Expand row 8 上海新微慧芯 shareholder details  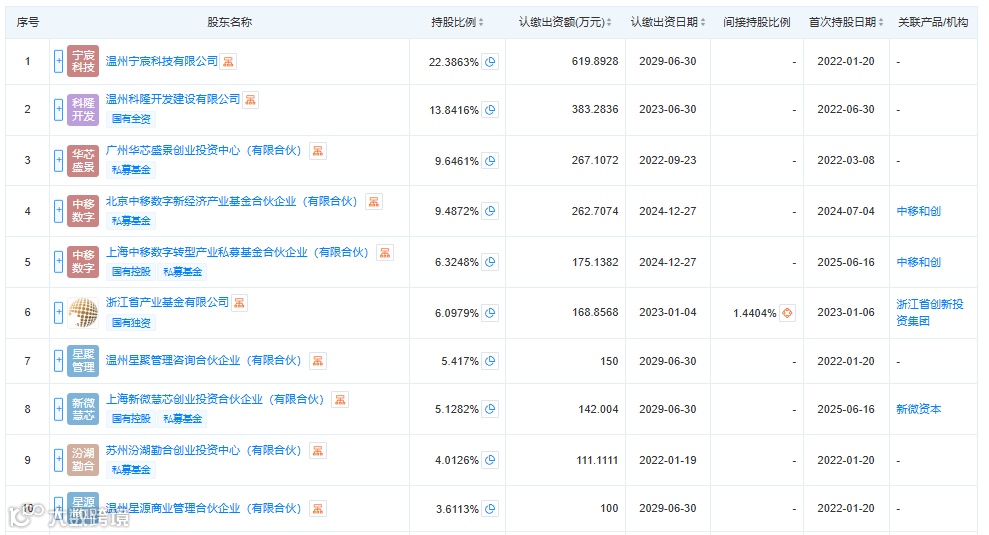click(58, 409)
